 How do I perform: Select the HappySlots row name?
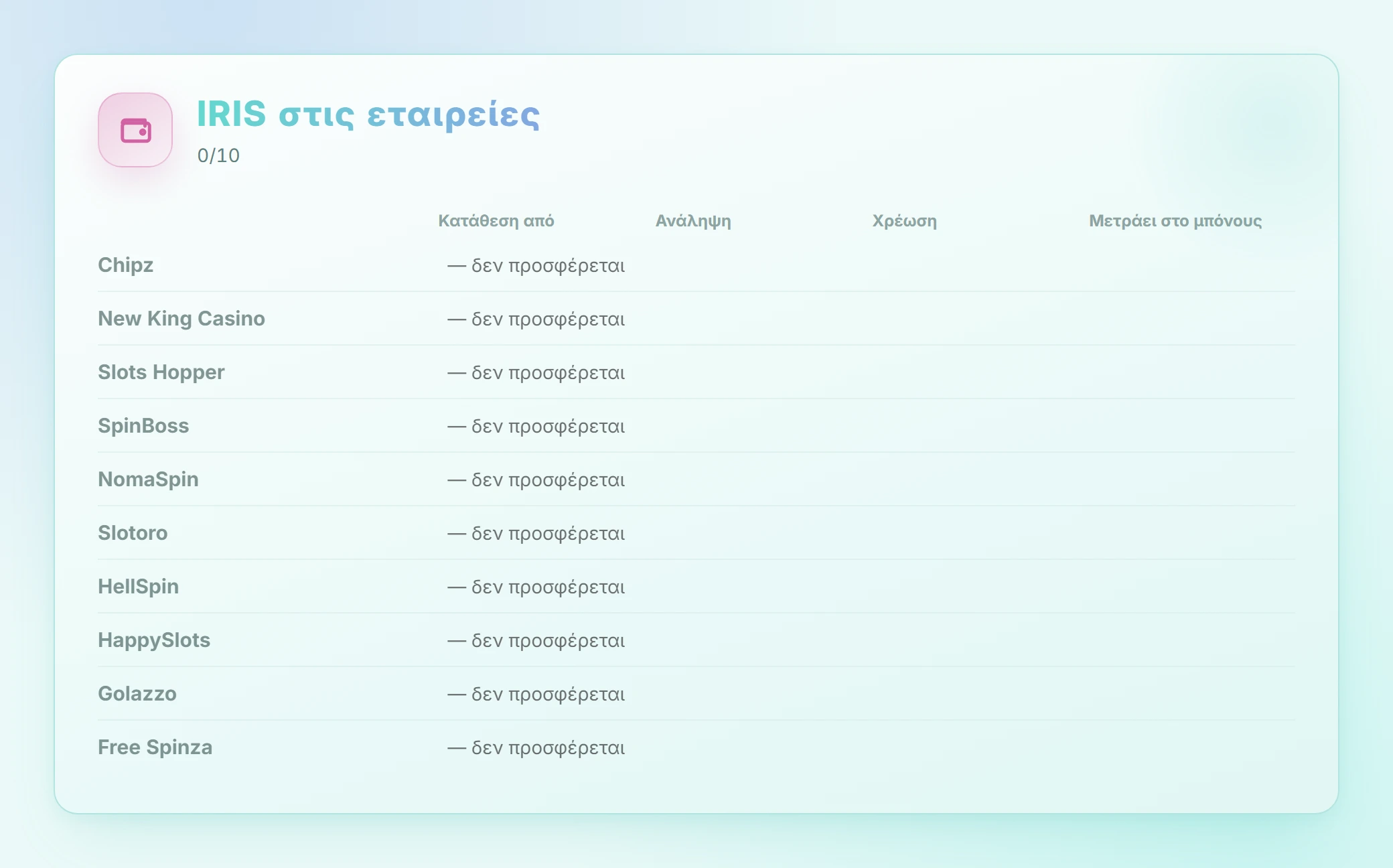click(x=154, y=640)
